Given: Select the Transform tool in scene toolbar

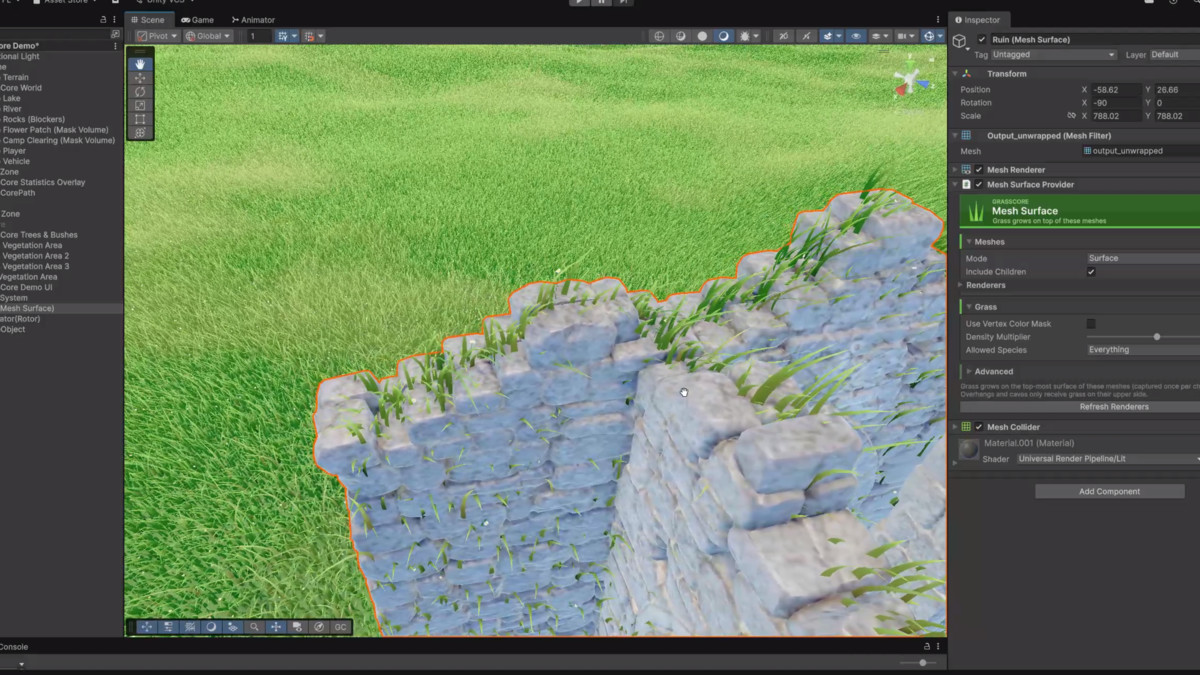Looking at the screenshot, I should point(140,132).
